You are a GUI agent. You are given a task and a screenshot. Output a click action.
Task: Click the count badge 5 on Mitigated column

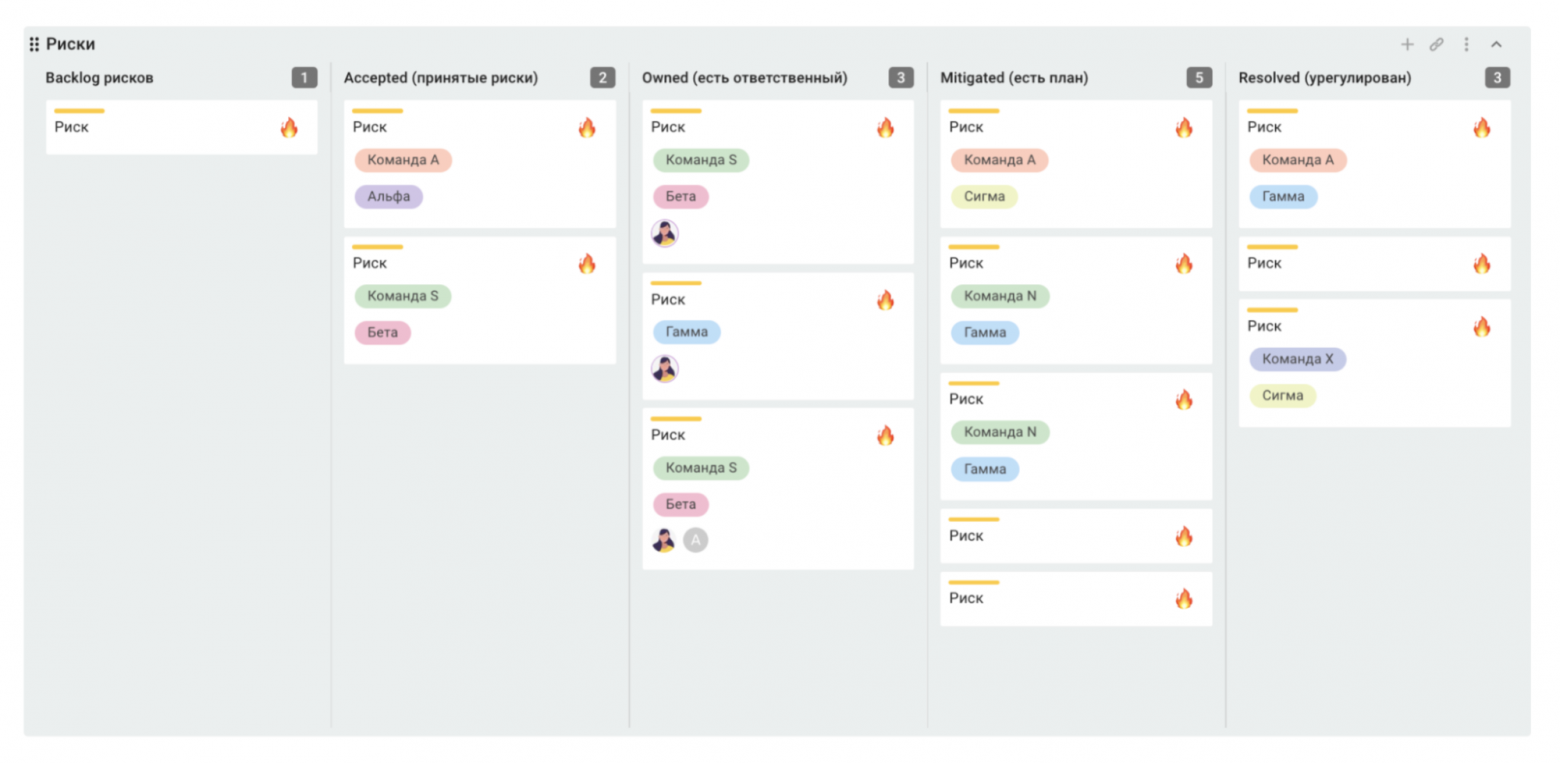tap(1199, 78)
